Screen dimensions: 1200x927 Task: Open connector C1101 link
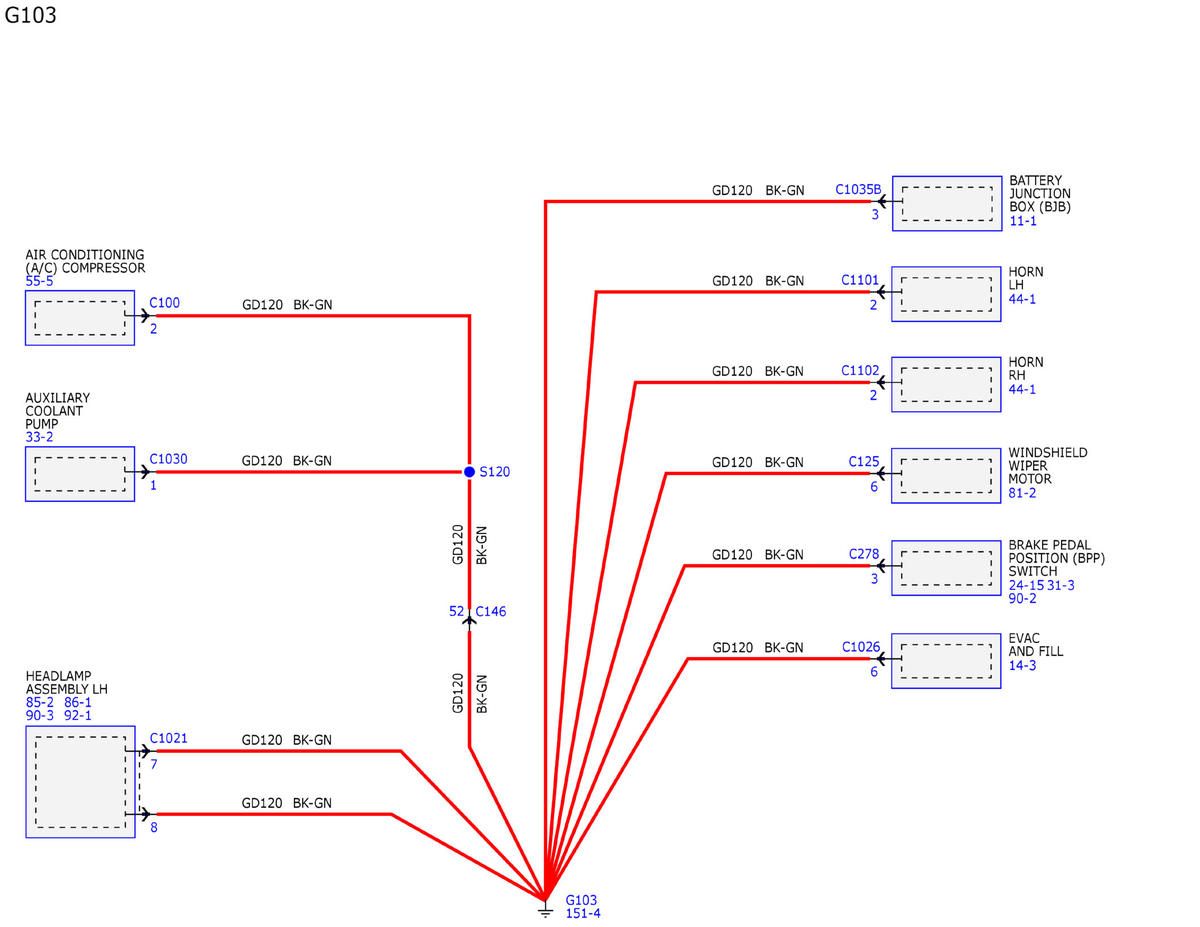tap(860, 280)
